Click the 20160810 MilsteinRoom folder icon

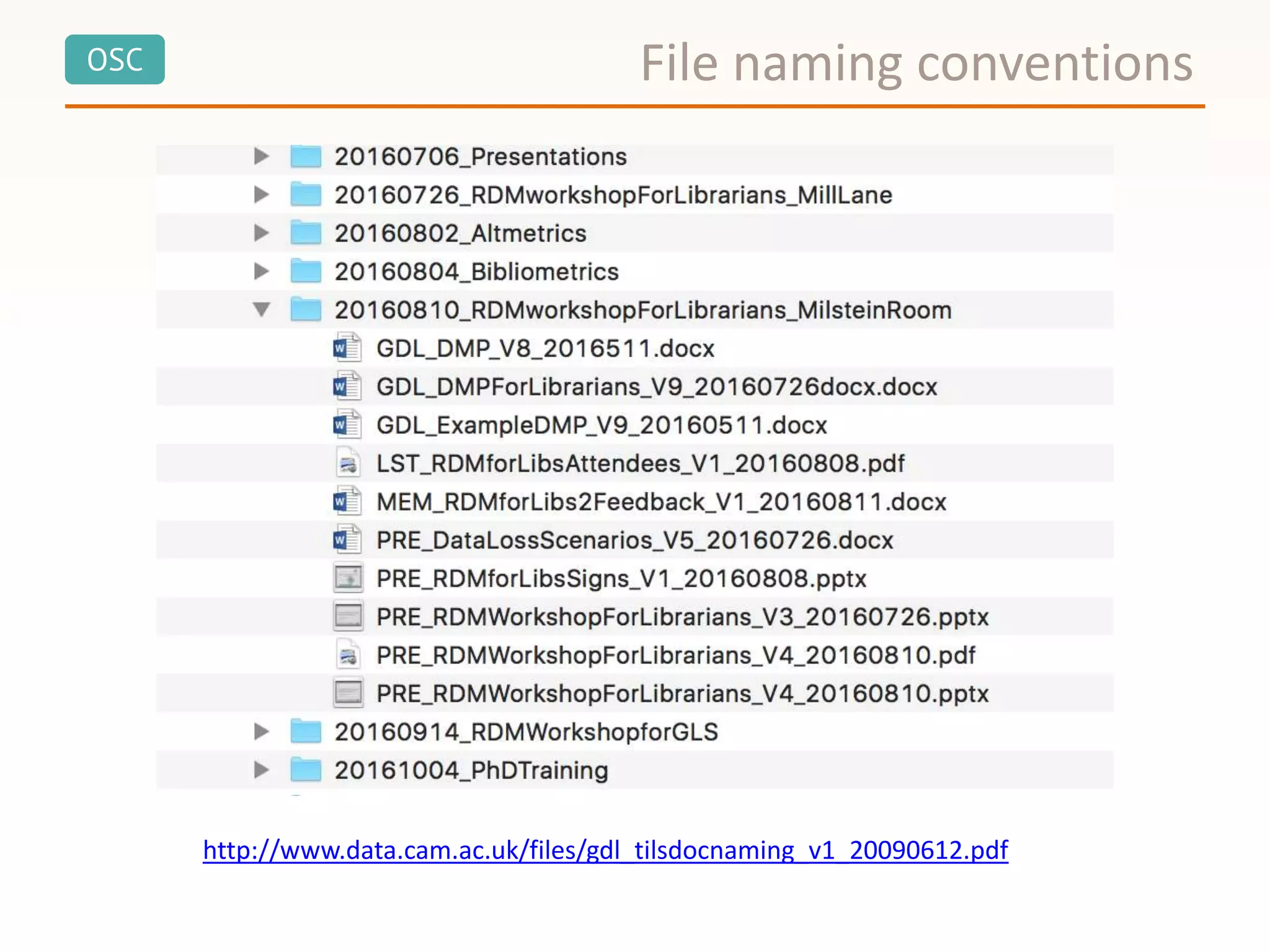(306, 309)
